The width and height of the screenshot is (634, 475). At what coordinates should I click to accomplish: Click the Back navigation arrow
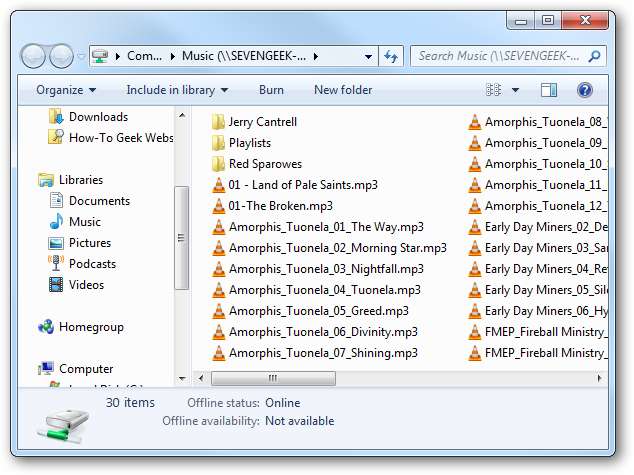(x=34, y=56)
